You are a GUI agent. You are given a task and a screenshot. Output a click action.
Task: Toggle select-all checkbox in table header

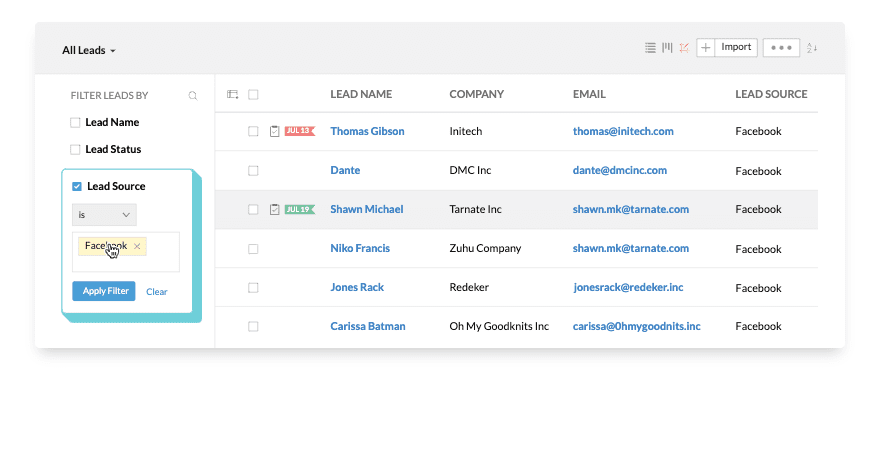pyautogui.click(x=253, y=95)
